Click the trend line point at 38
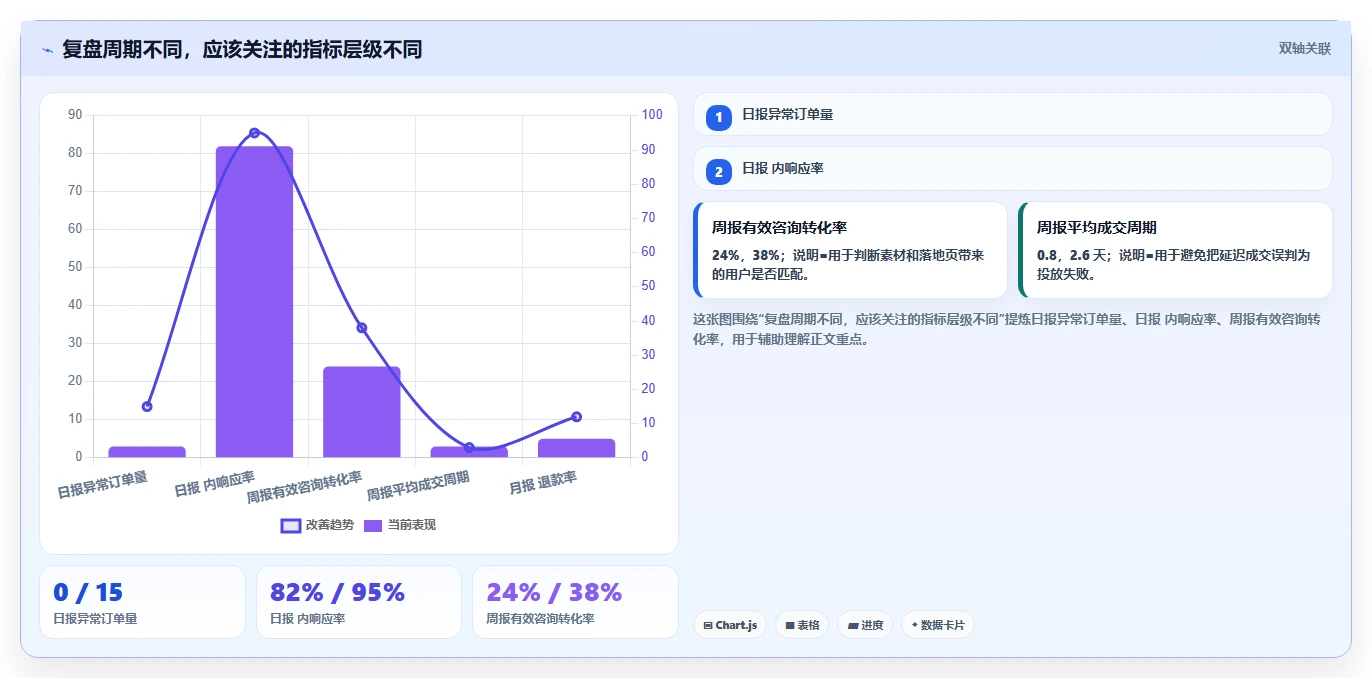Image resolution: width=1372 pixels, height=678 pixels. click(362, 328)
